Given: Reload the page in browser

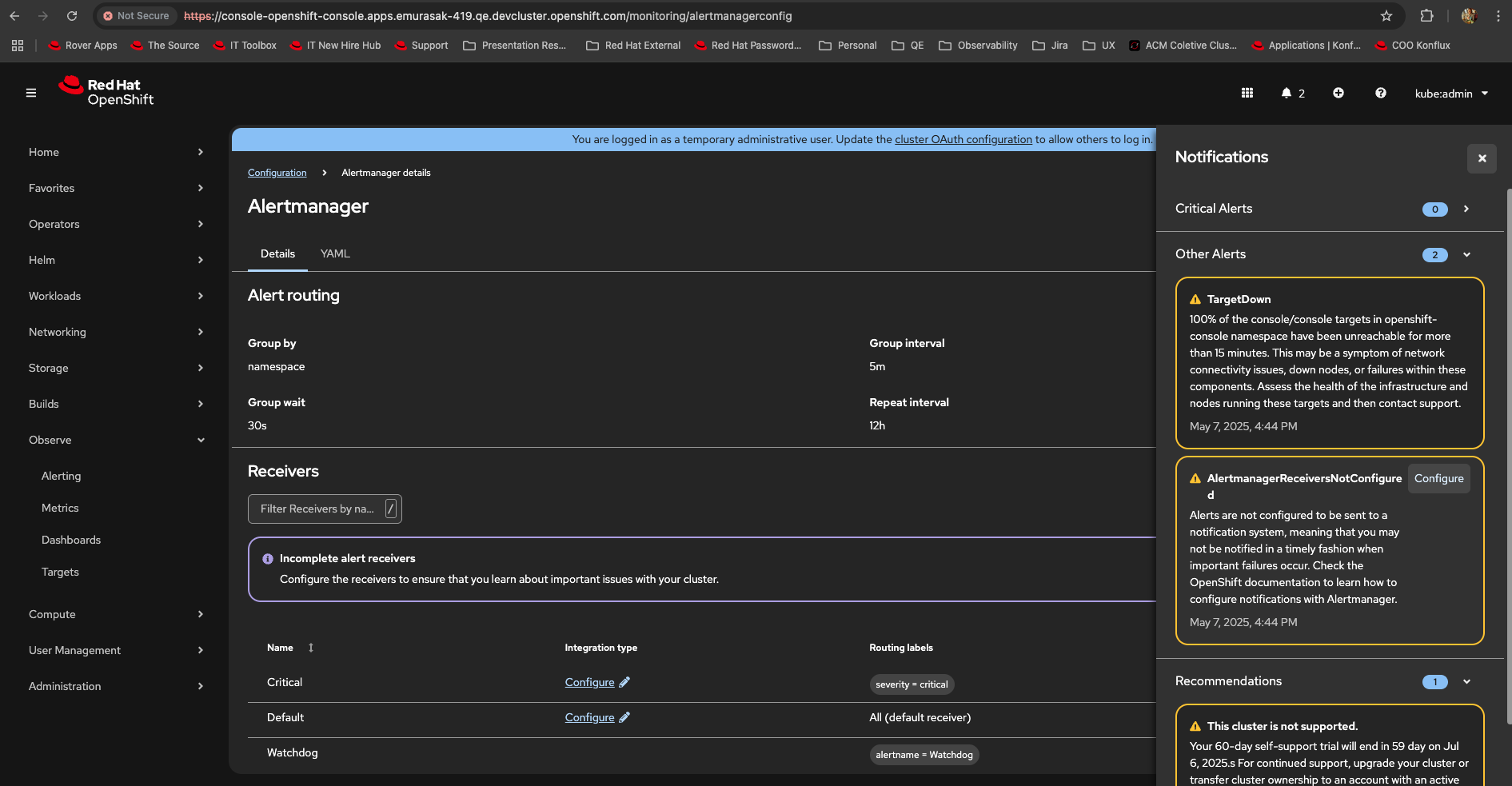Looking at the screenshot, I should pyautogui.click(x=72, y=16).
